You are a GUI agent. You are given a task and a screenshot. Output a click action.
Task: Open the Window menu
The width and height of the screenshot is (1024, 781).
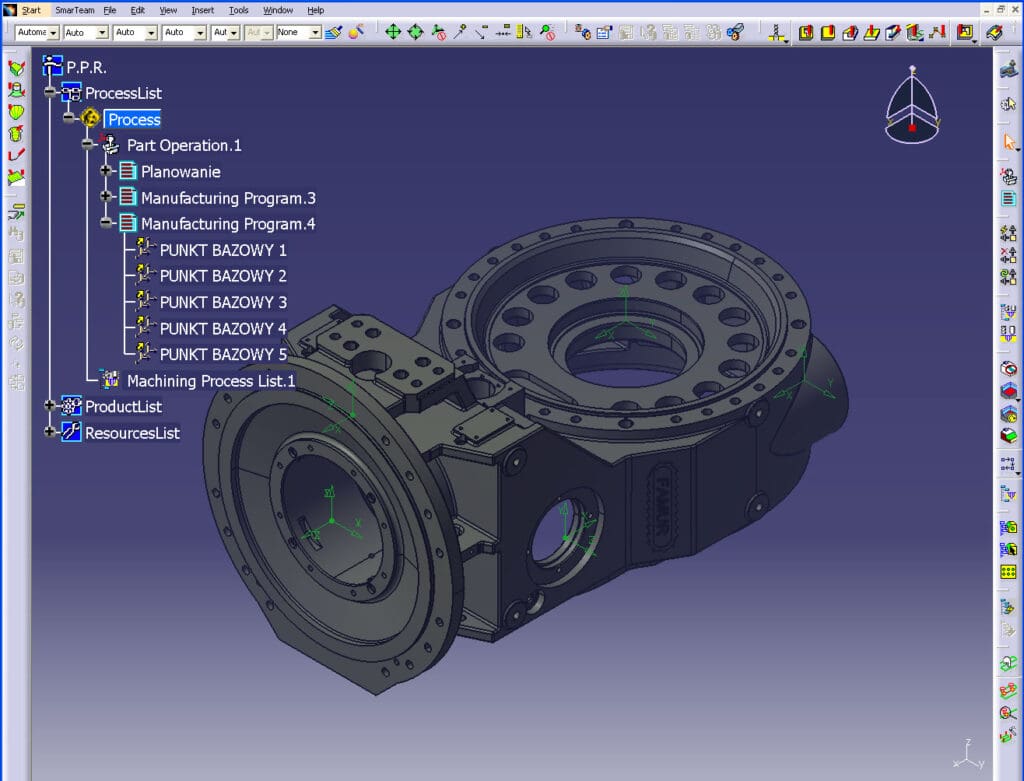click(278, 10)
